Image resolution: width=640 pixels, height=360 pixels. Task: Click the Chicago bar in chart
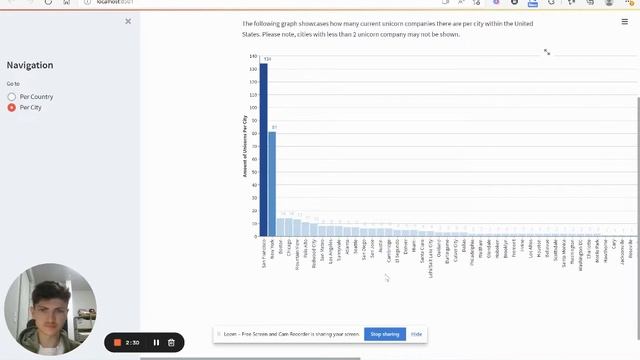coord(289,227)
